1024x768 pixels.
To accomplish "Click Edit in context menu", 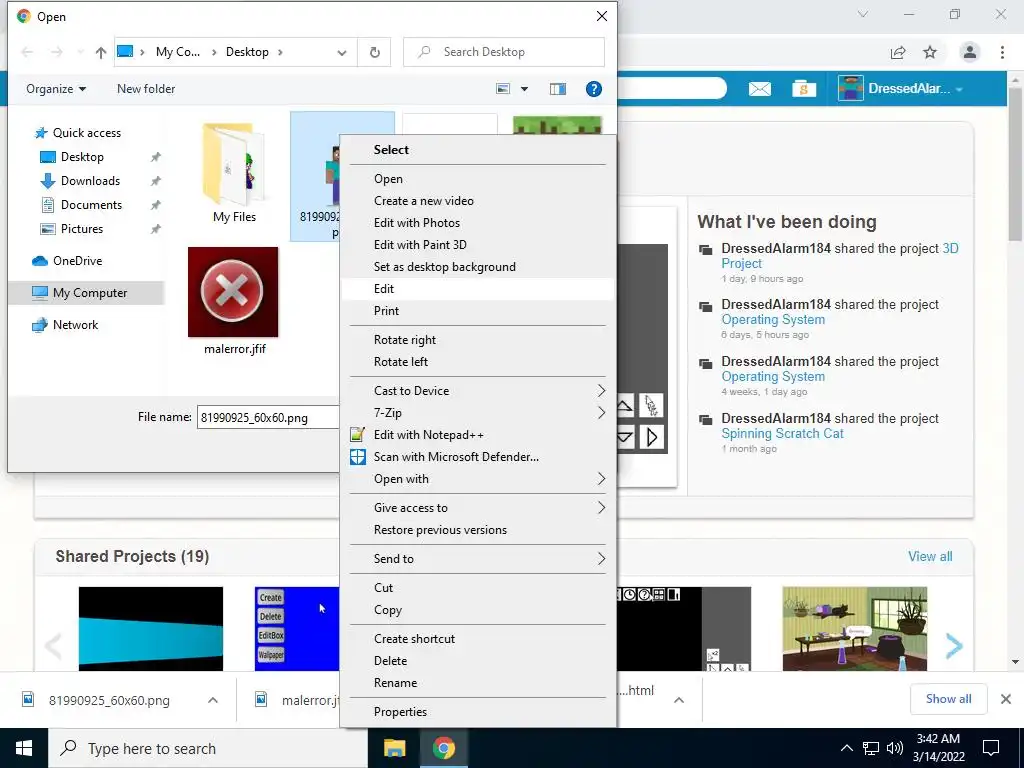I will point(477,289).
